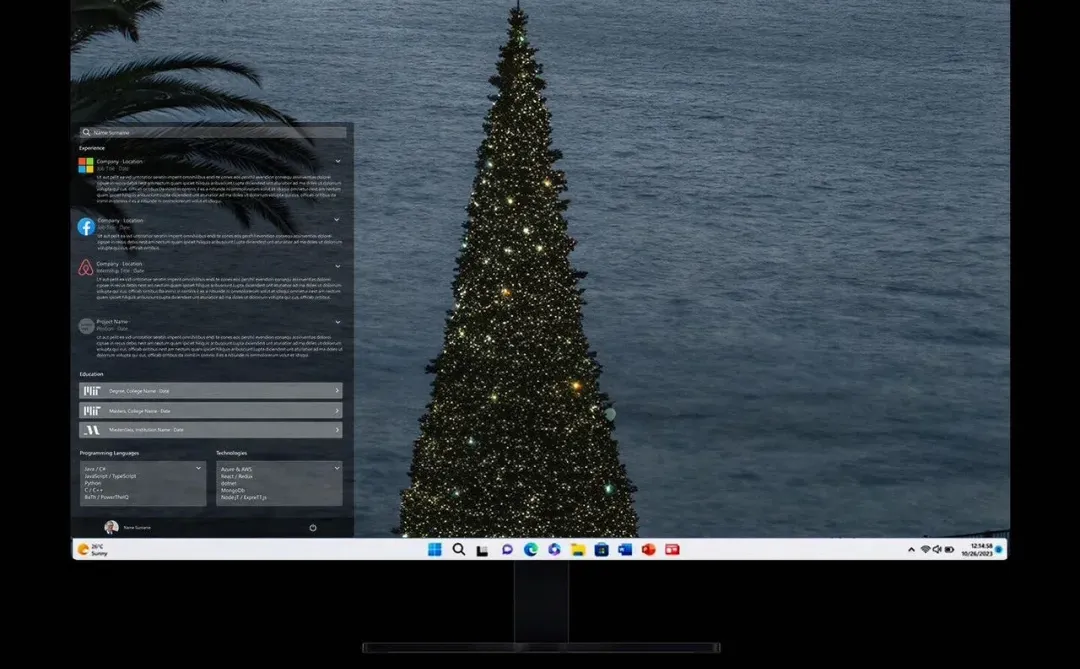Open Task View from taskbar

[x=482, y=550]
